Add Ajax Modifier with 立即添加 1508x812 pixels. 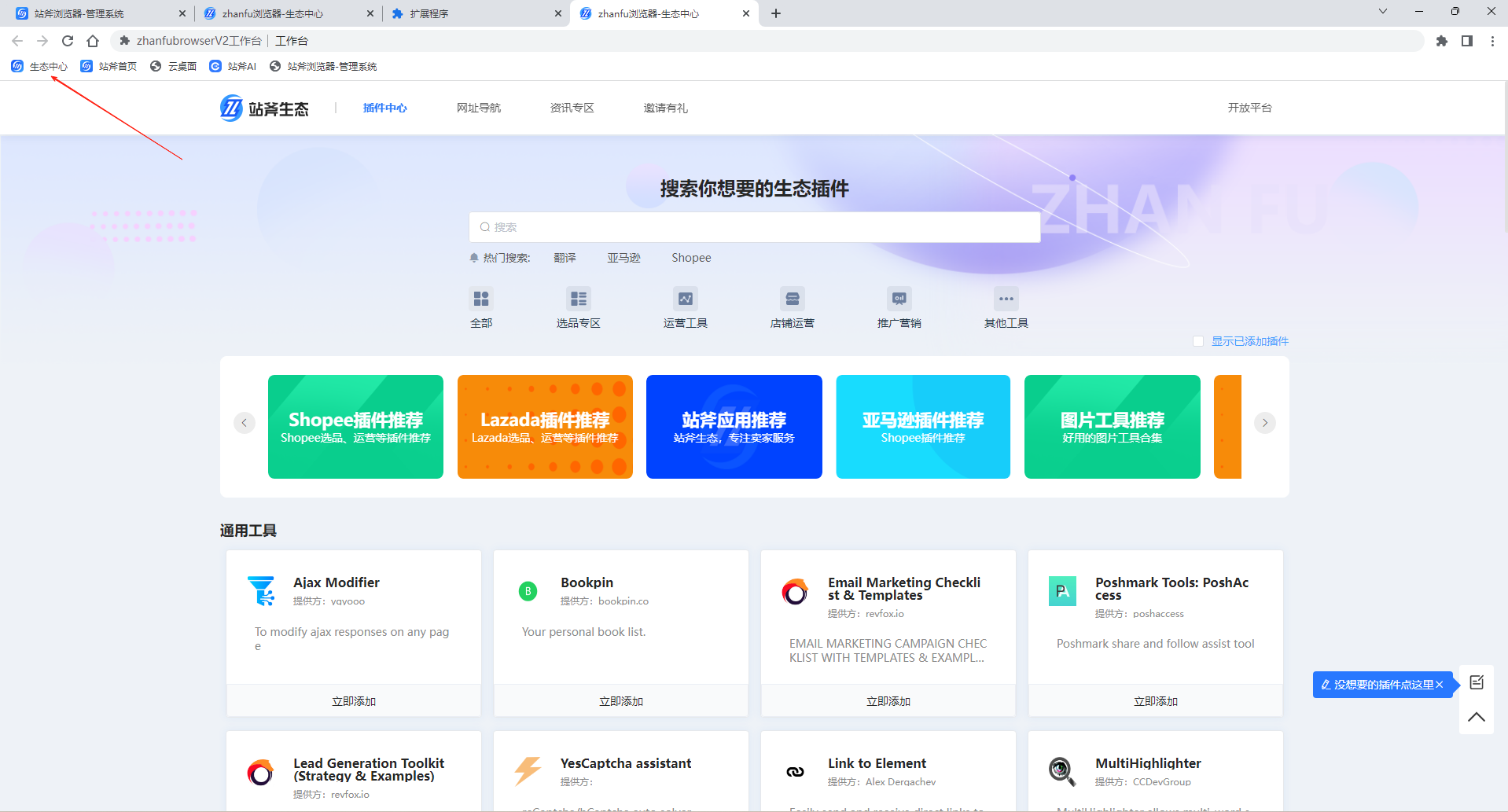354,701
